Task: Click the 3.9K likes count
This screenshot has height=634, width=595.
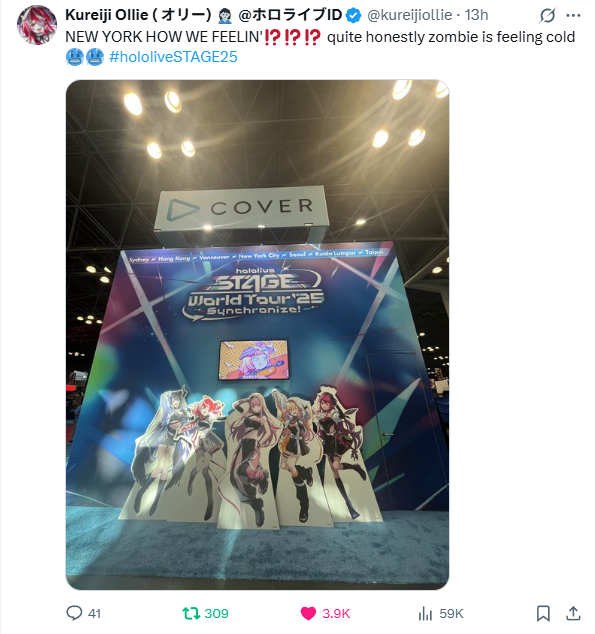Action: click(x=336, y=613)
